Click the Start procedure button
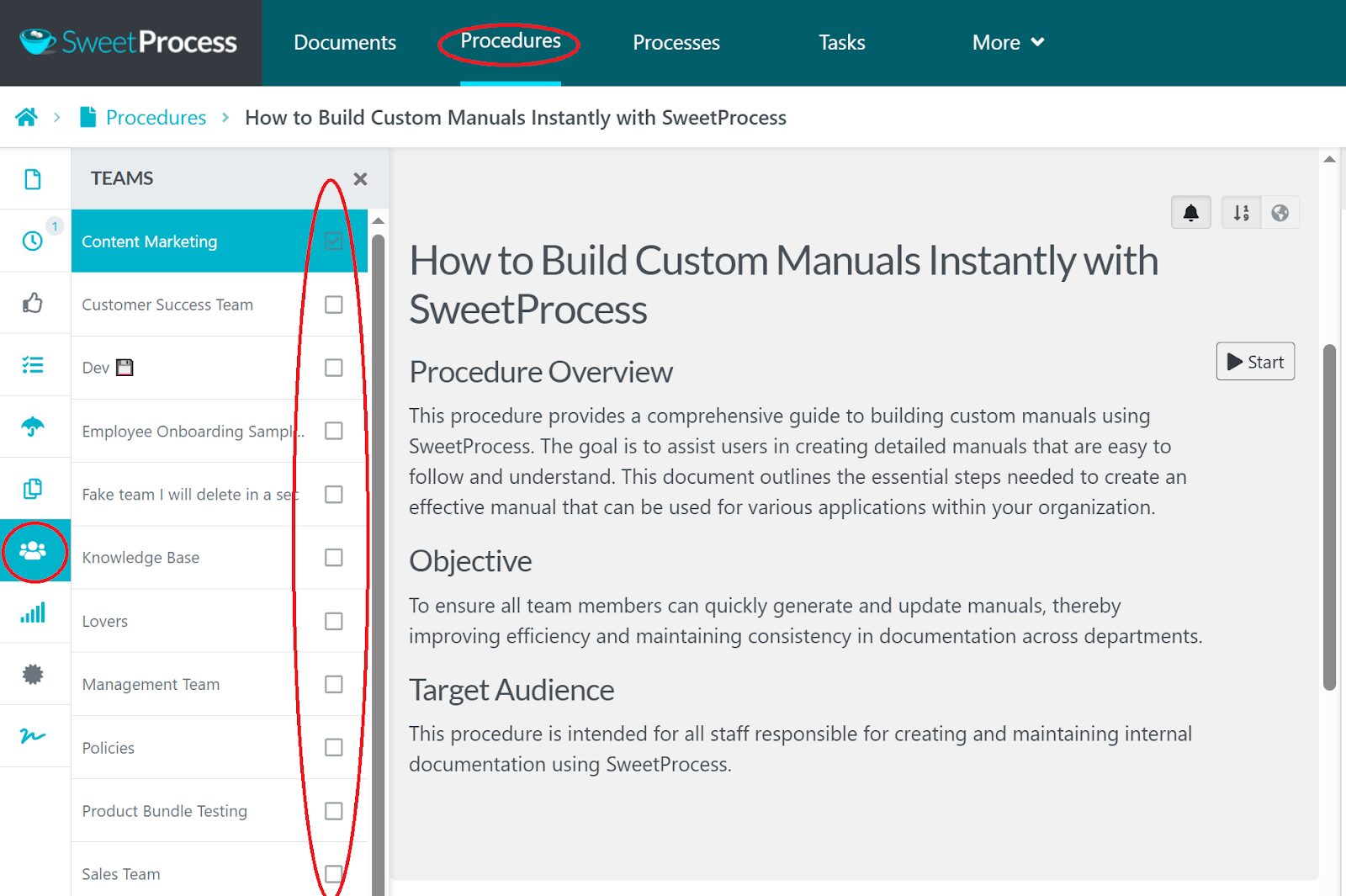Screen dimensions: 1346x896 (x=1255, y=362)
